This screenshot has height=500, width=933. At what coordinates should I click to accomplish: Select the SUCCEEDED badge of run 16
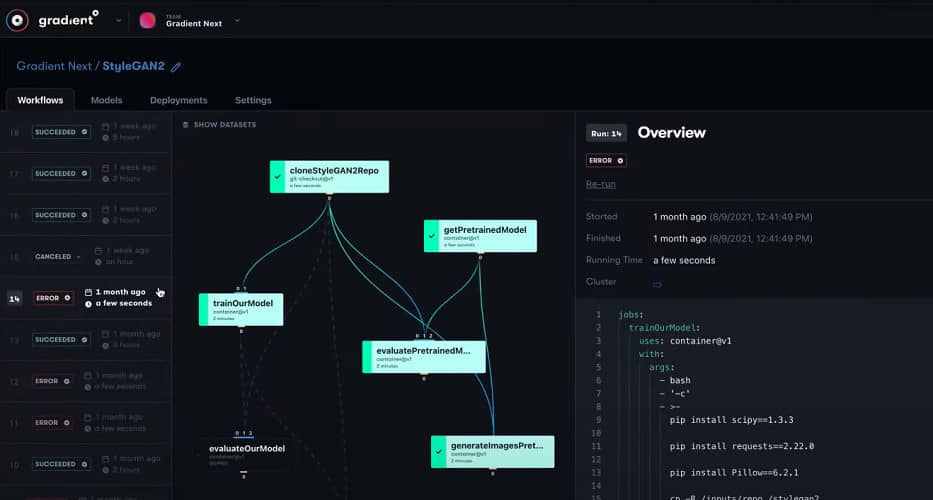61,215
